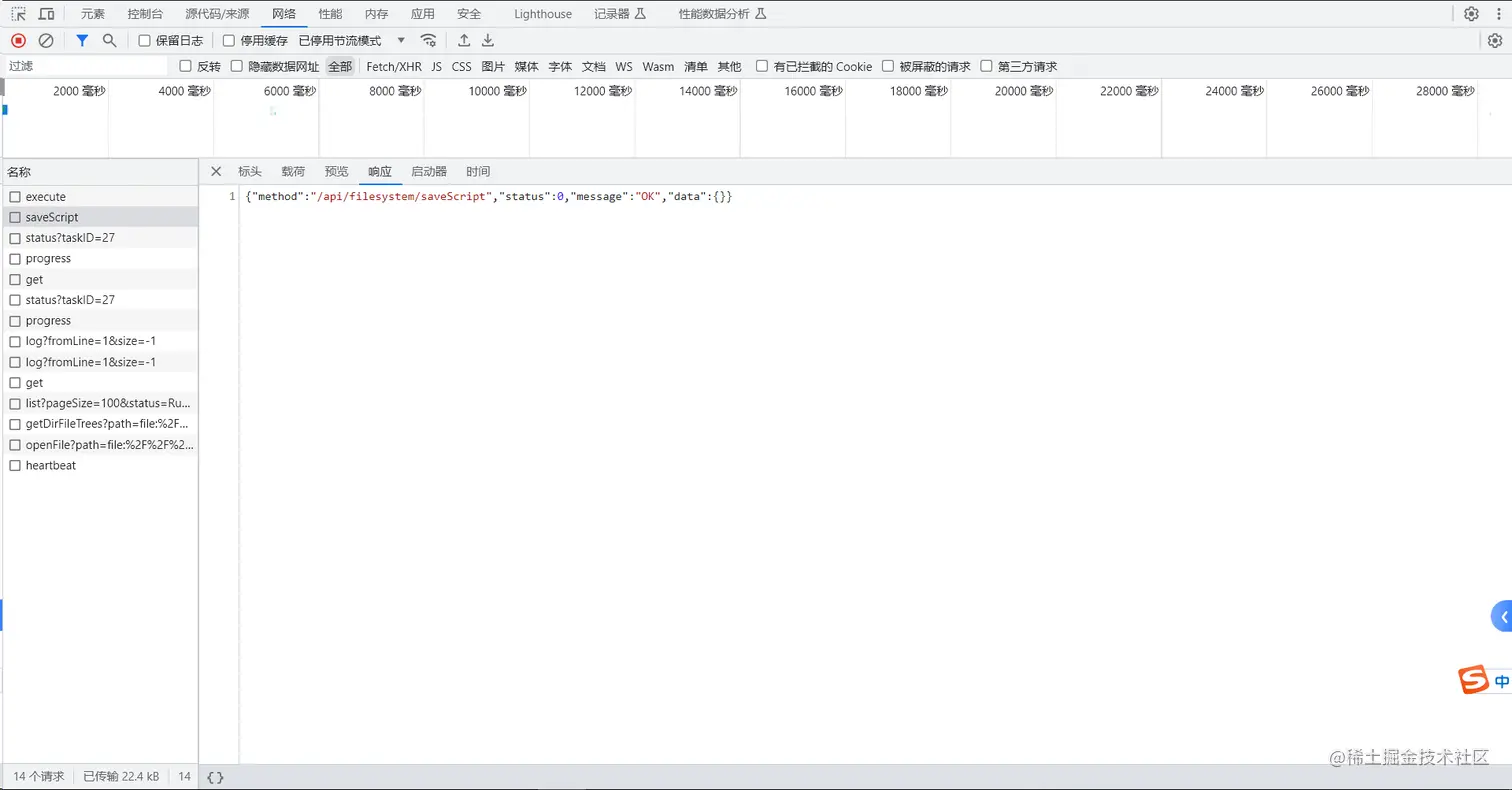
Task: Select the saveScript request row
Action: [100, 217]
